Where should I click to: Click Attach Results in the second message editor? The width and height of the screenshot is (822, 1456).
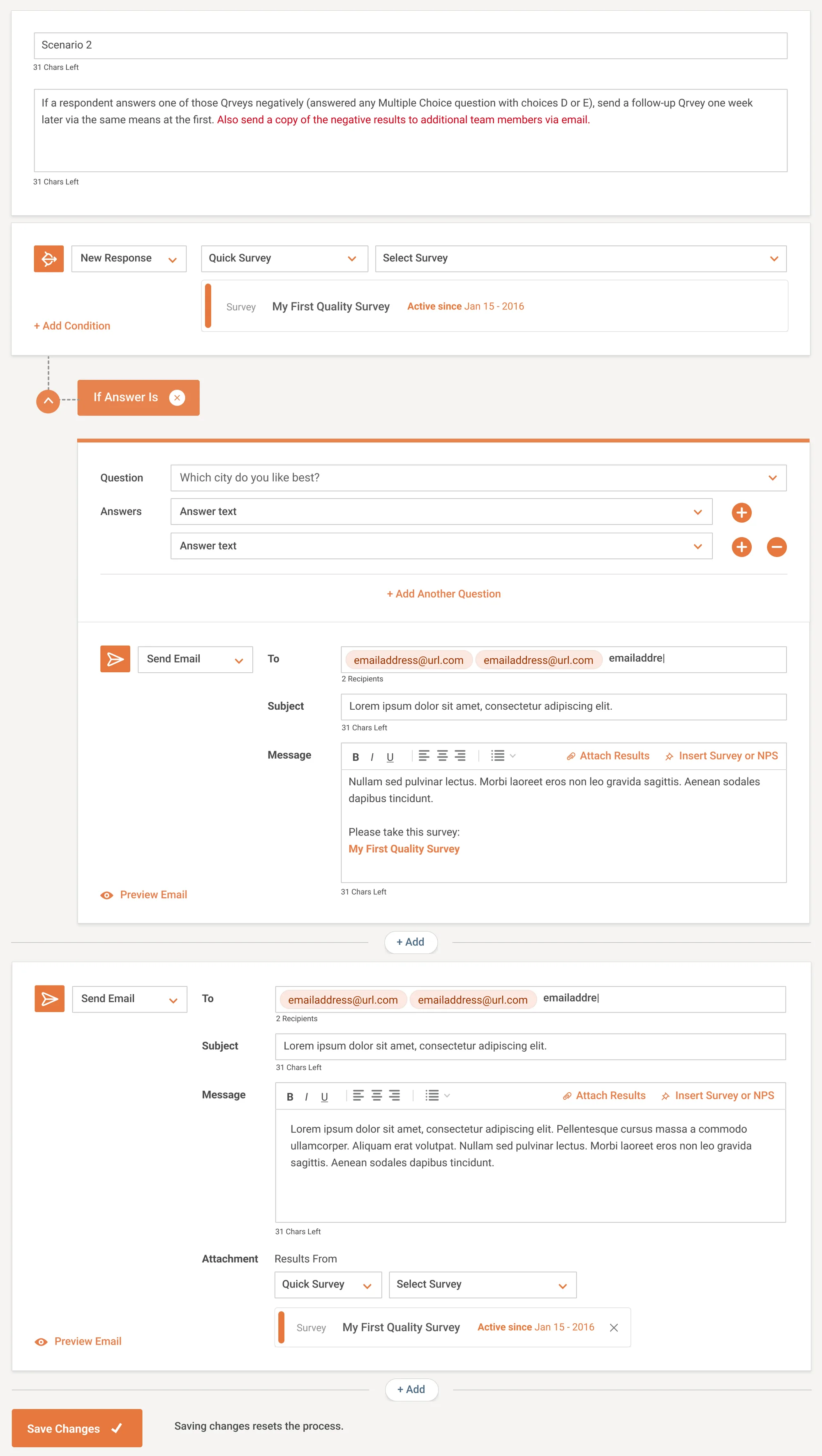pyautogui.click(x=604, y=1096)
